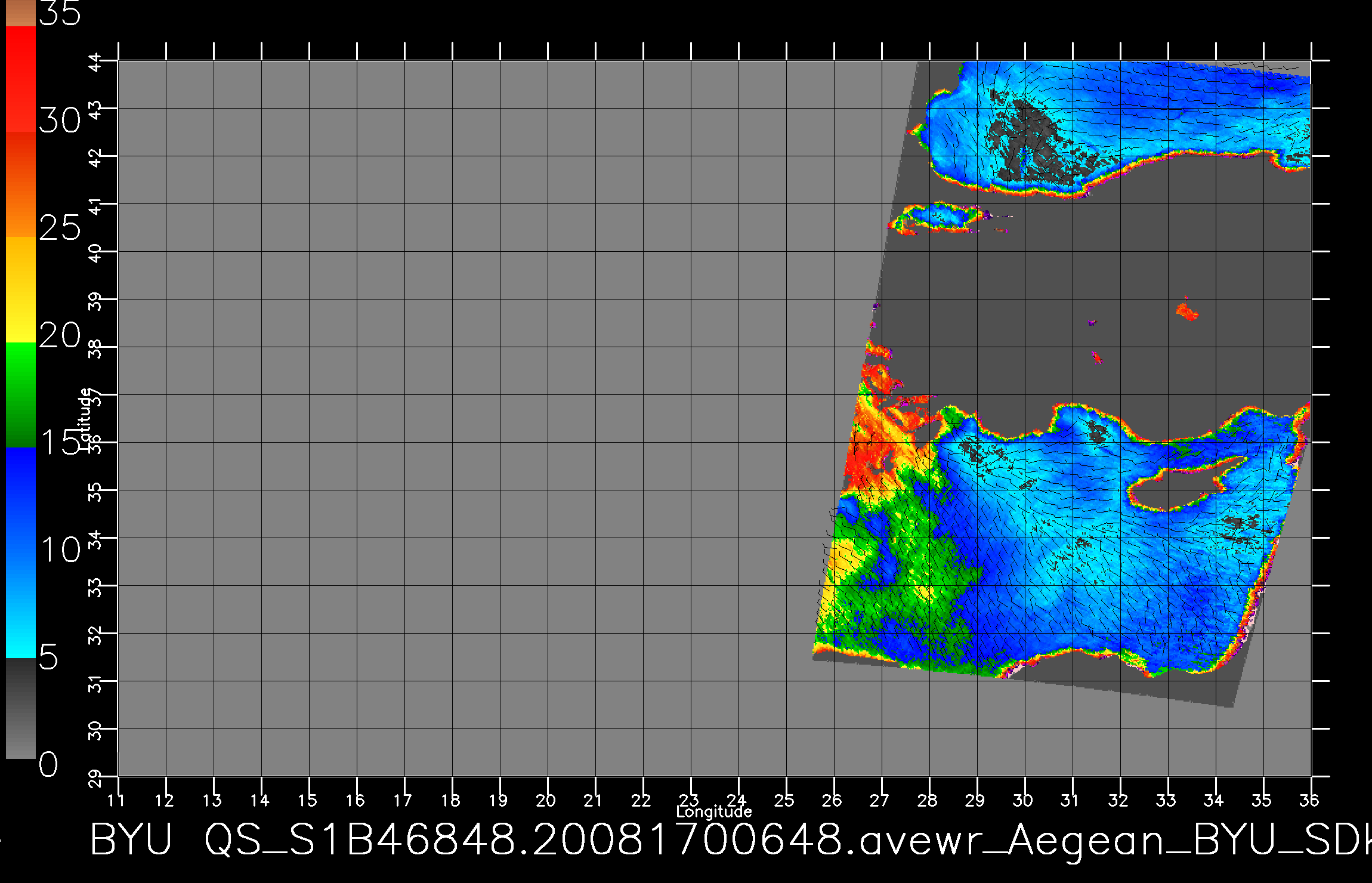Pick the gray segment of the colorbar
The width and height of the screenshot is (1372, 883).
tap(21, 708)
